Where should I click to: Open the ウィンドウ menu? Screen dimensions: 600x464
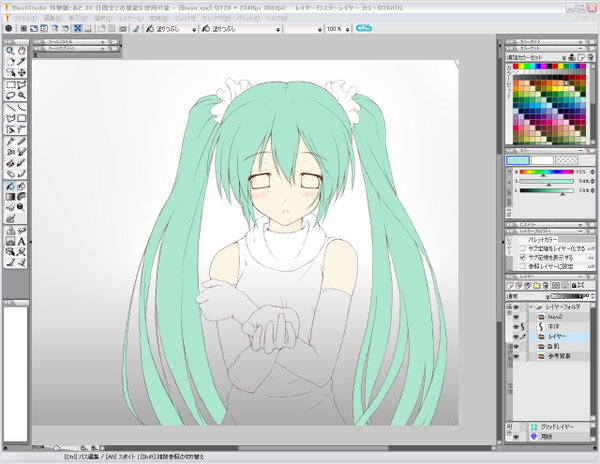click(216, 18)
